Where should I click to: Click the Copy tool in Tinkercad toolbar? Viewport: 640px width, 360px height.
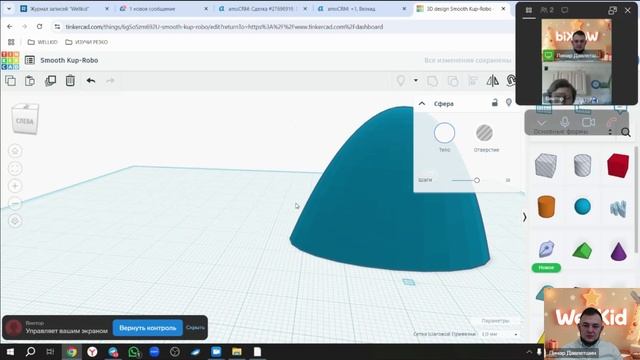click(11, 81)
